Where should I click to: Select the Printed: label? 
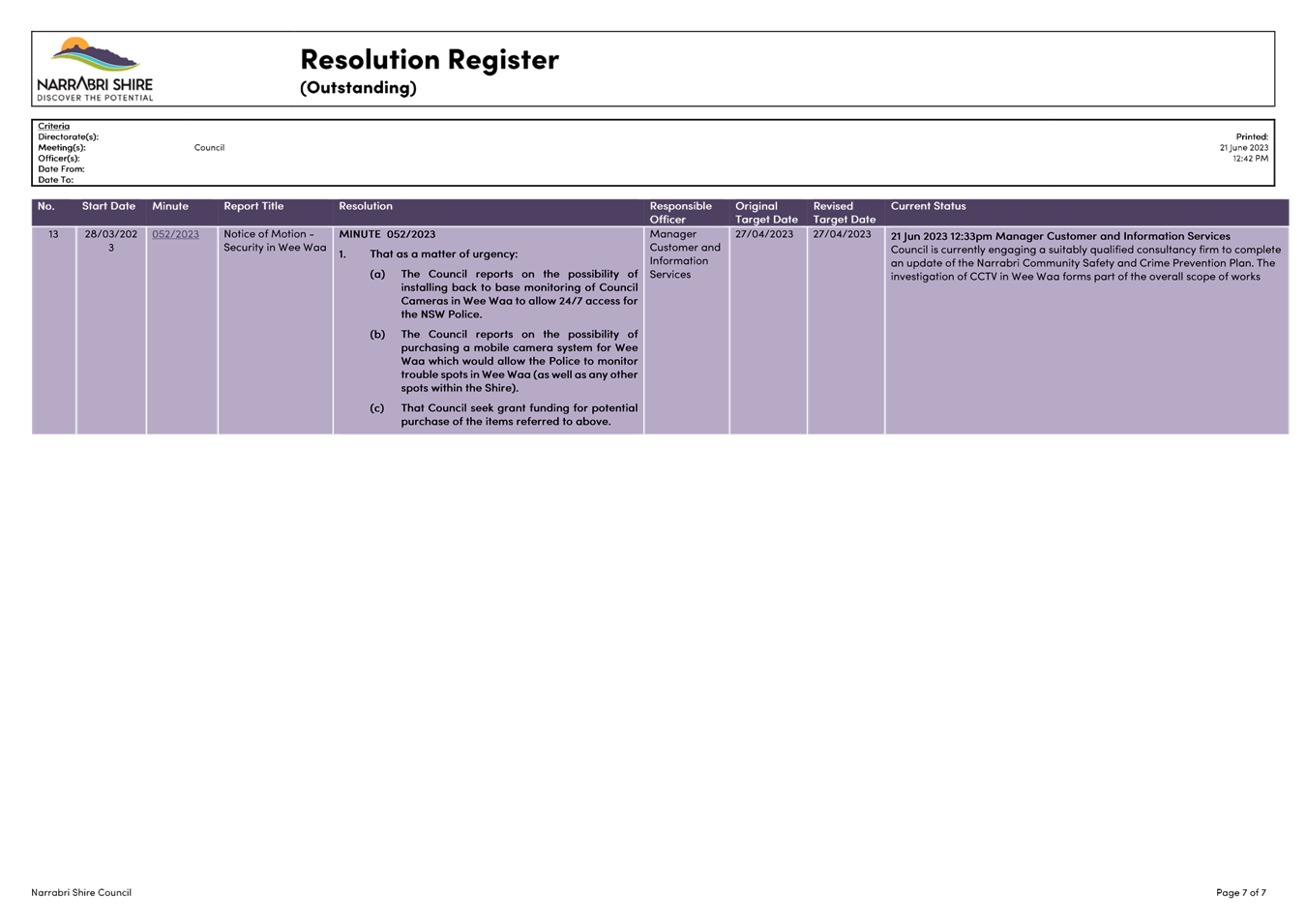[1252, 136]
